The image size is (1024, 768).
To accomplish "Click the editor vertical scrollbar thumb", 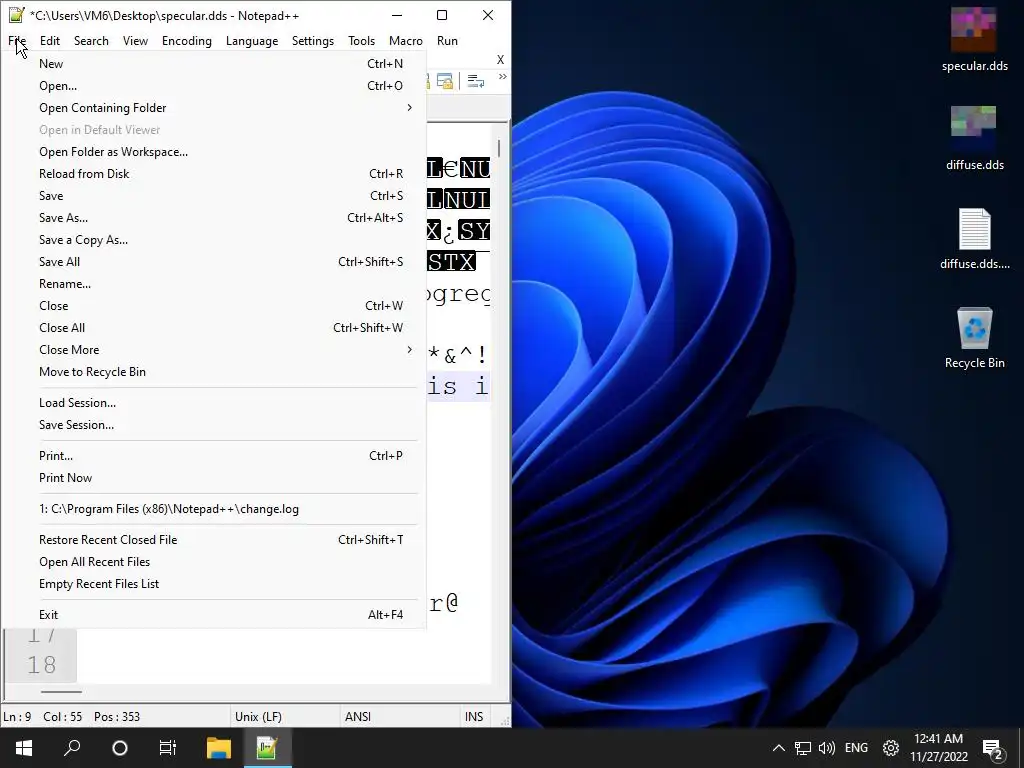I will pyautogui.click(x=499, y=148).
